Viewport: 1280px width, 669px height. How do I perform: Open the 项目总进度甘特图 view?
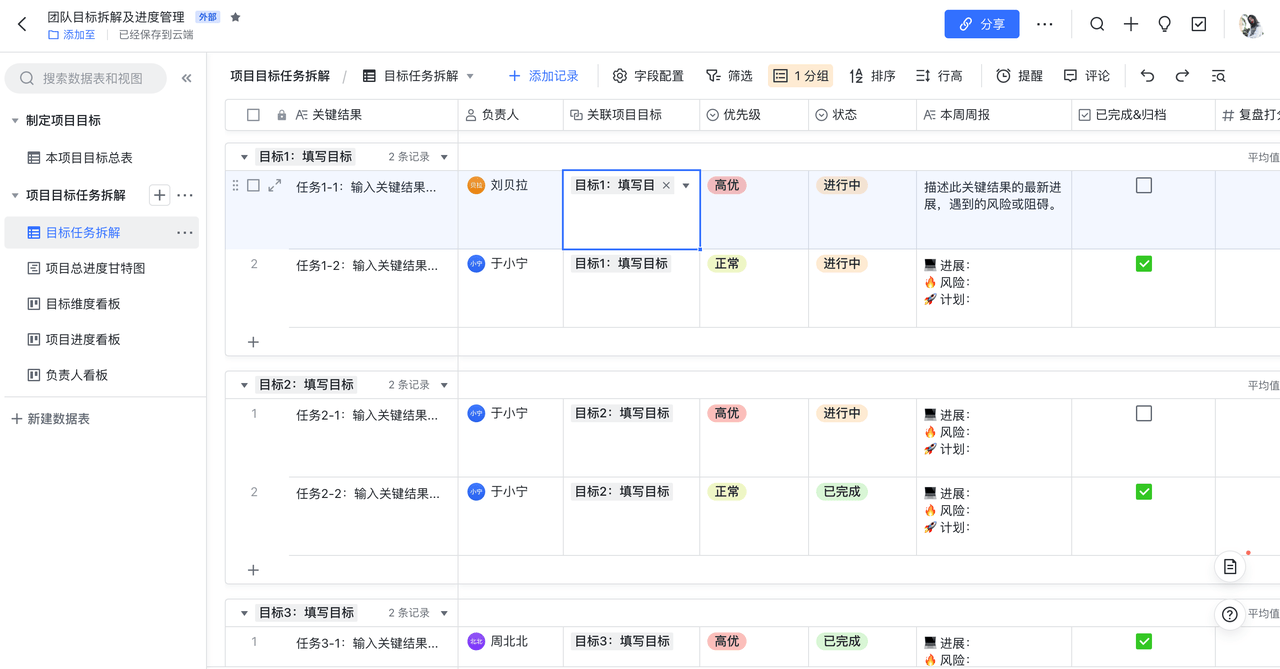(95, 268)
